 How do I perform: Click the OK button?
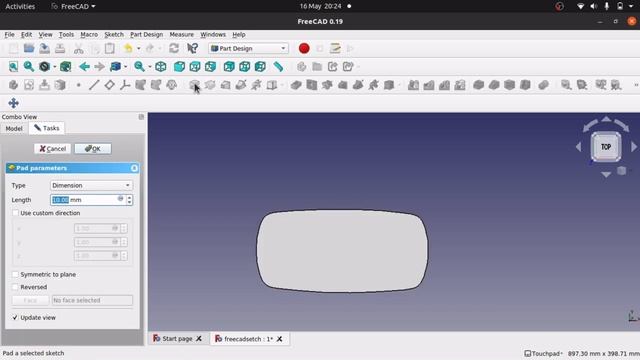(x=93, y=149)
